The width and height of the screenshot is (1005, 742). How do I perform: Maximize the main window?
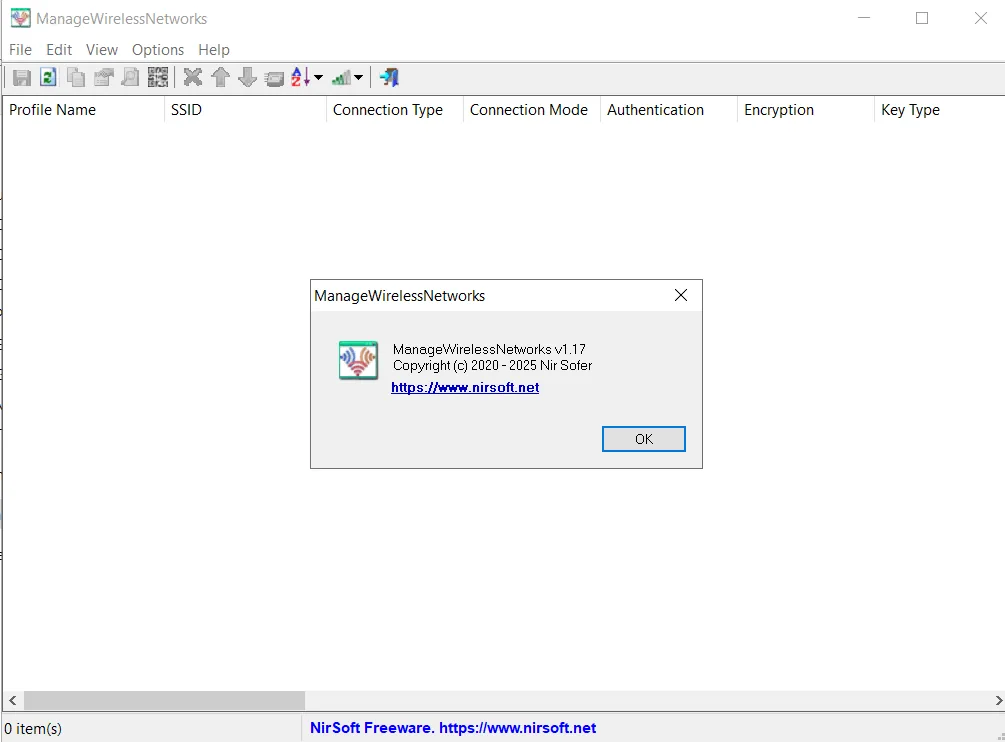coord(922,18)
